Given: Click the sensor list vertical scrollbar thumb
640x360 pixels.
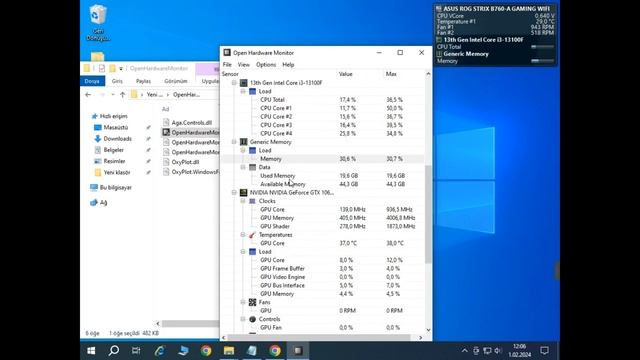Looking at the screenshot, I should click(428, 214).
